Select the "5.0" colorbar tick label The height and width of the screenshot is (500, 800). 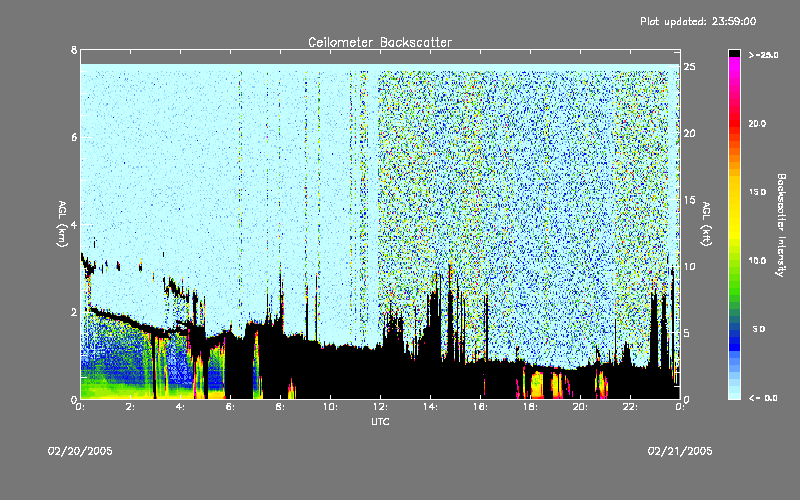click(x=759, y=329)
